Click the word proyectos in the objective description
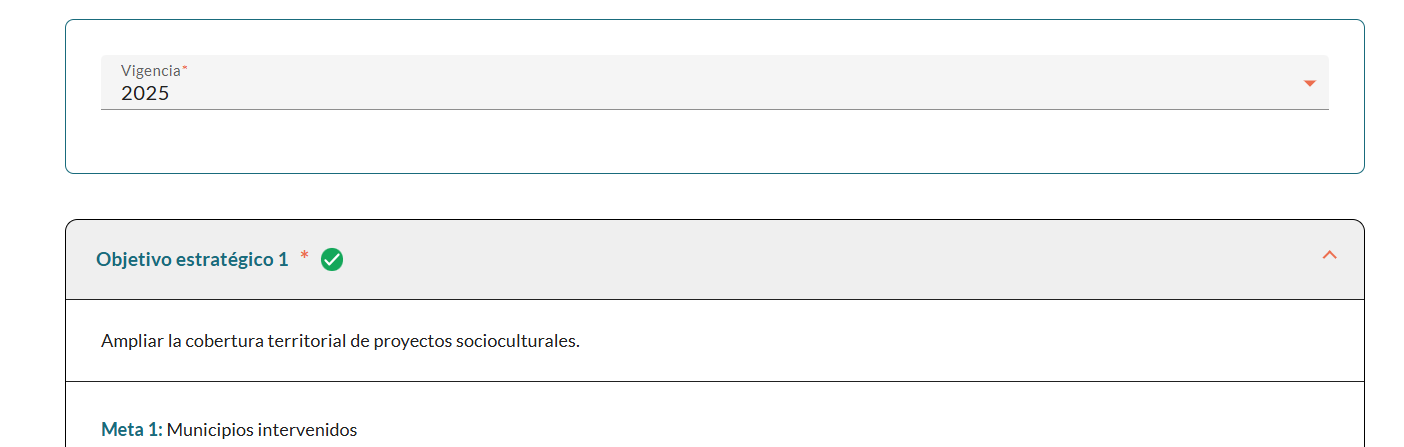This screenshot has width=1404, height=447. [412, 341]
